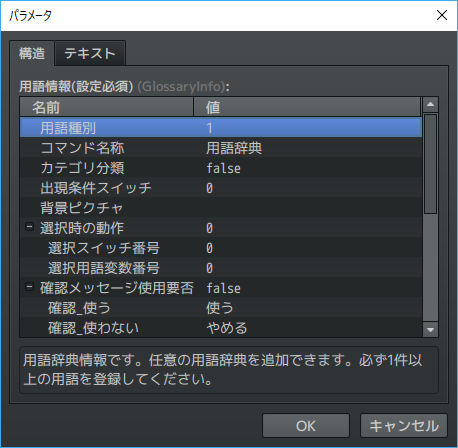Select the 出現条件スイッチ row
This screenshot has height=448, width=458.
(221, 188)
